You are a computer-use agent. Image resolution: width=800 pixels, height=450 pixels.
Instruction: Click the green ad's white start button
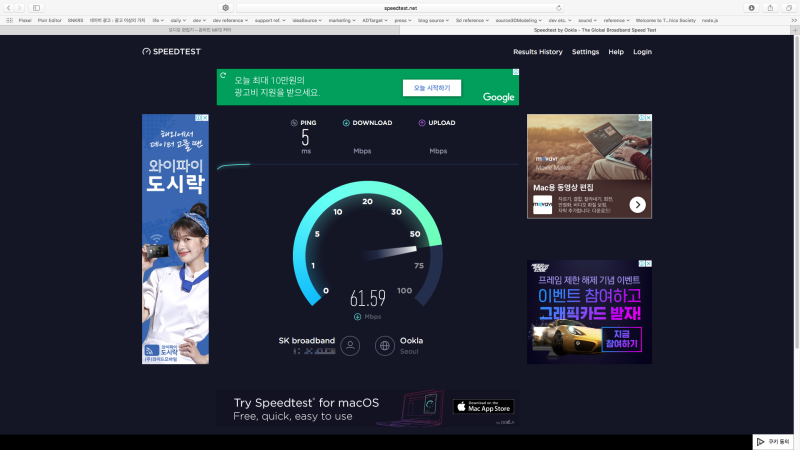pyautogui.click(x=432, y=88)
